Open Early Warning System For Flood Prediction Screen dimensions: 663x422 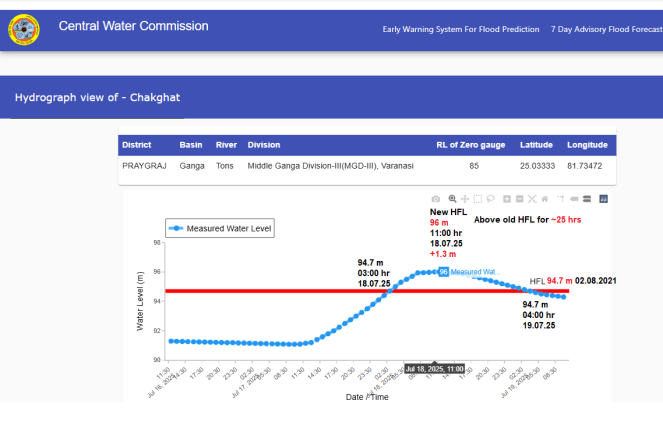460,29
